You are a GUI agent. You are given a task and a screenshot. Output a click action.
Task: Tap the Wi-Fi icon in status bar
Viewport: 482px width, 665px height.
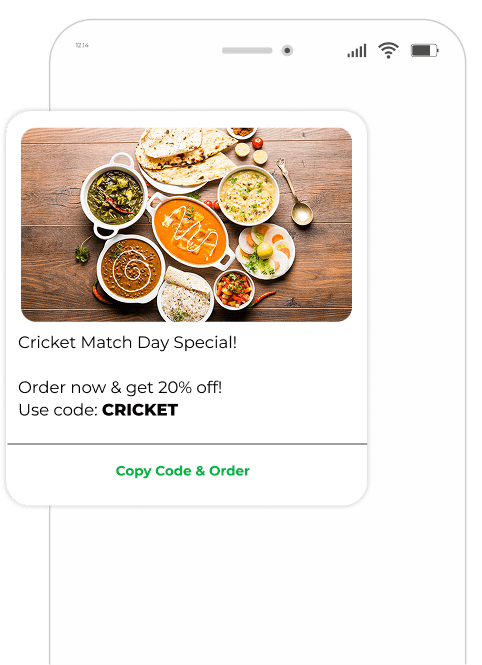pyautogui.click(x=388, y=50)
